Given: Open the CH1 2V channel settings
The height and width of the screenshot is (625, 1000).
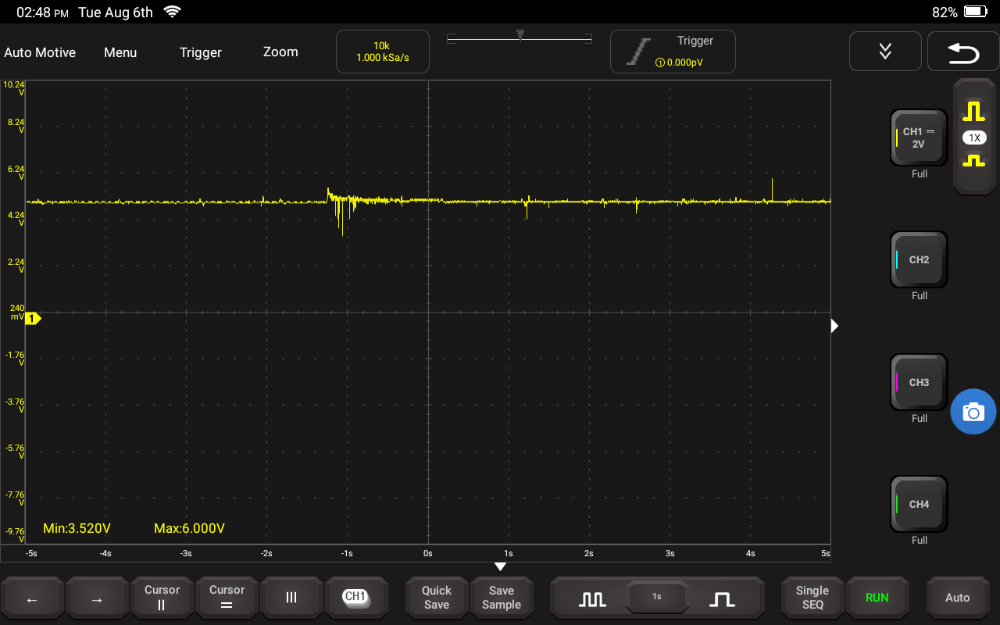Looking at the screenshot, I should (x=918, y=138).
